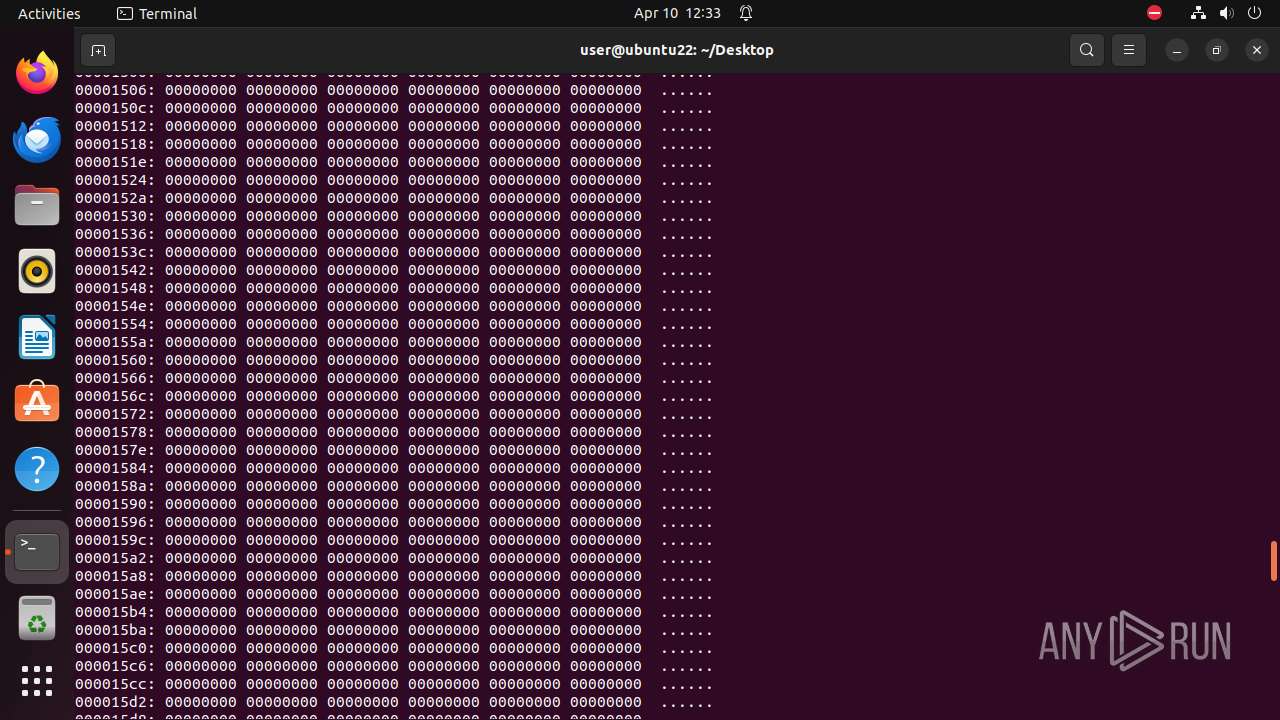The width and height of the screenshot is (1280, 720).
Task: Click offset 000015c6: in the hex dump
Action: pyautogui.click(x=115, y=666)
